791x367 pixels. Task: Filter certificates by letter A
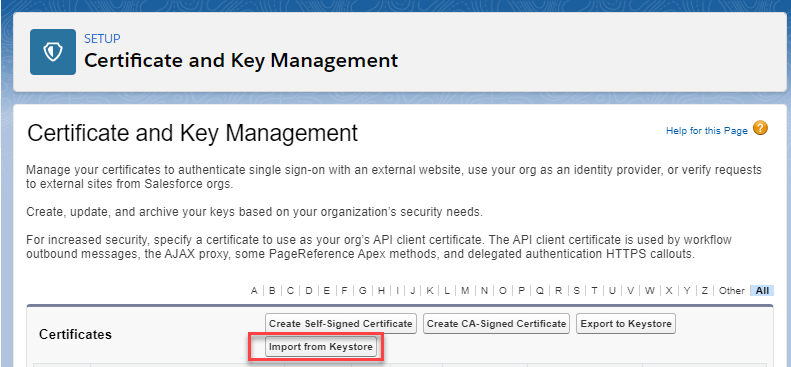254,291
